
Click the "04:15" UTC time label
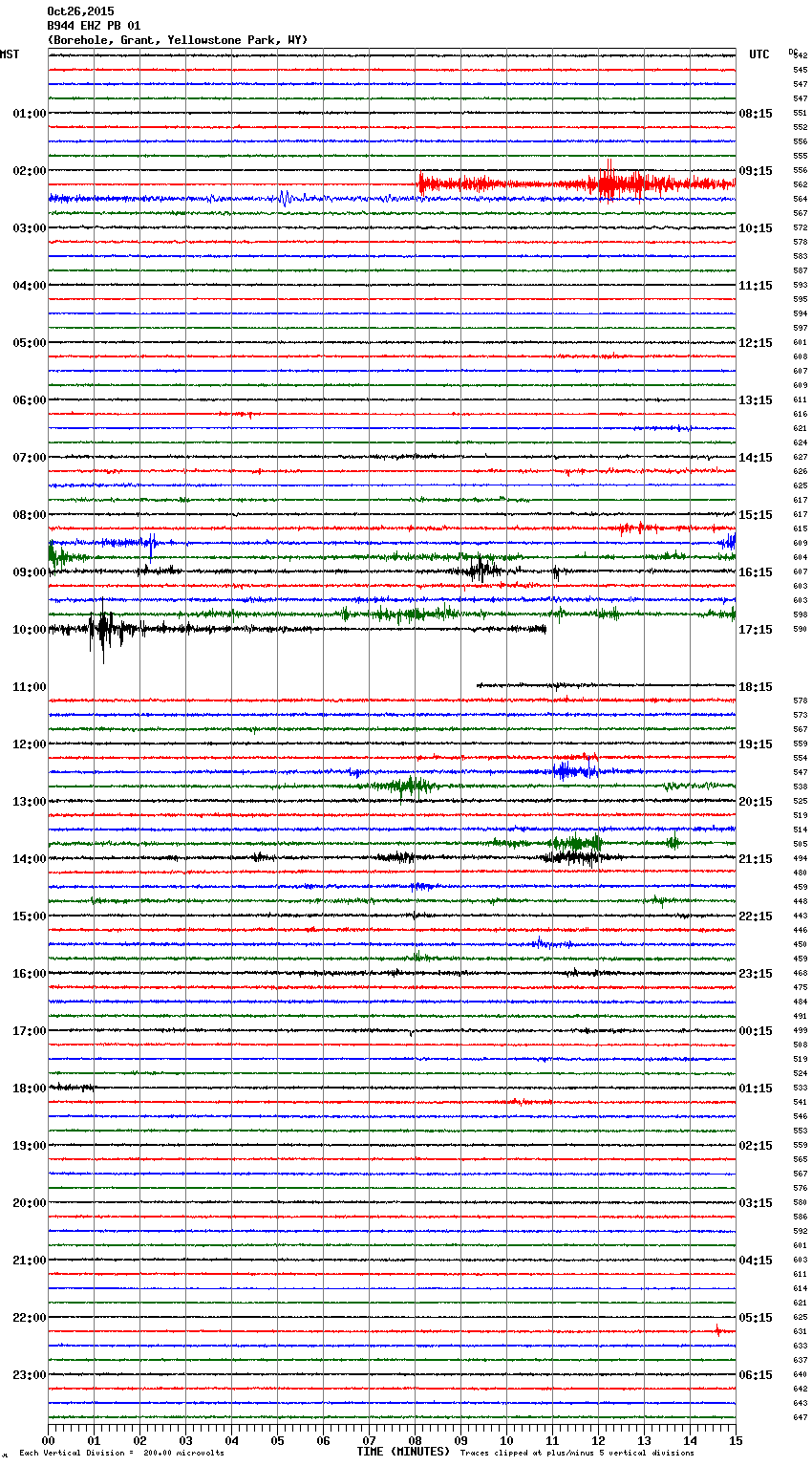(x=756, y=1261)
